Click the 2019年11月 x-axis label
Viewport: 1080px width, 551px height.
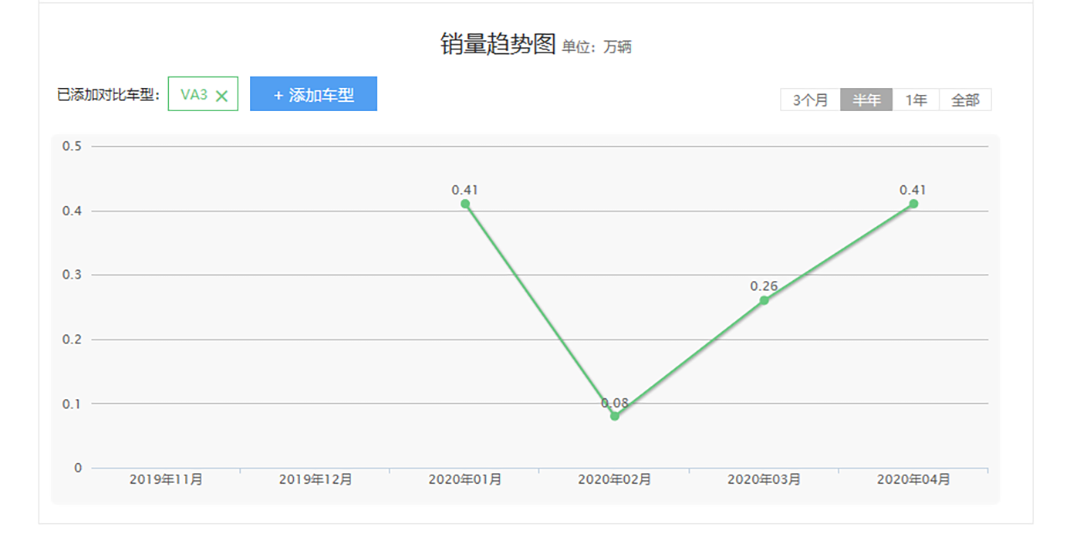coord(166,480)
